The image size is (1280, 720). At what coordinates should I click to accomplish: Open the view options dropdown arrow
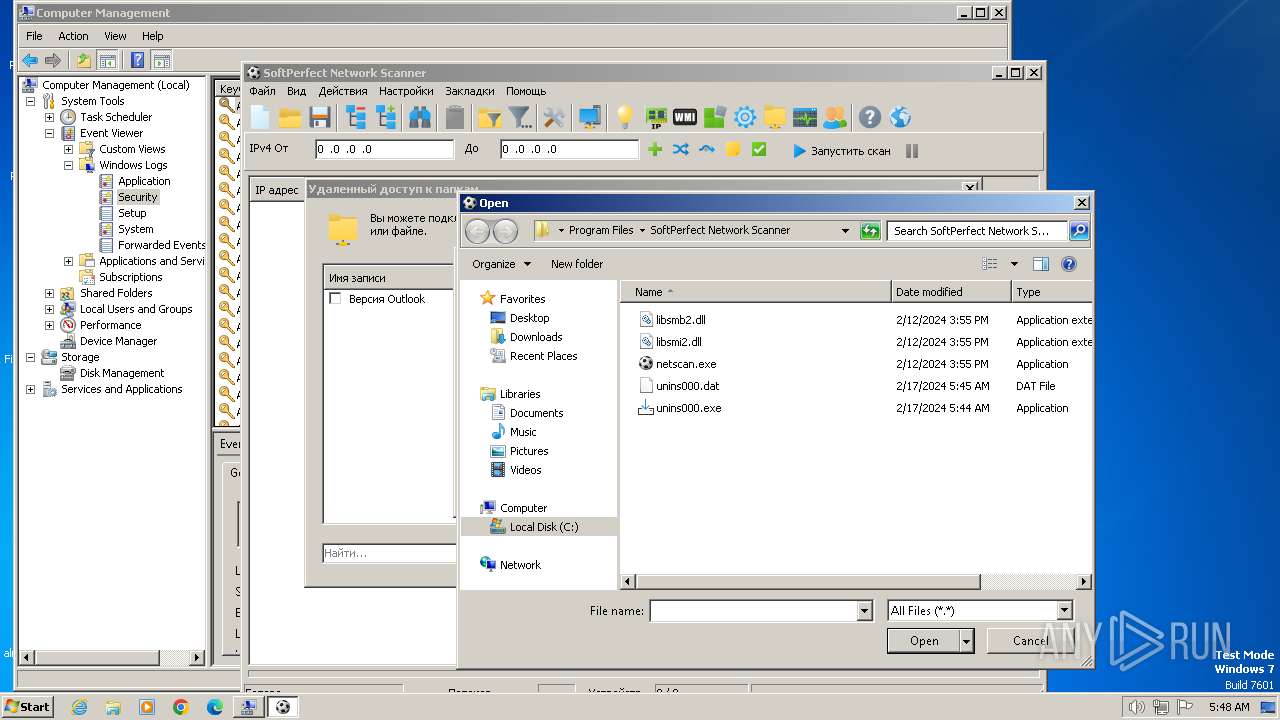(1014, 264)
